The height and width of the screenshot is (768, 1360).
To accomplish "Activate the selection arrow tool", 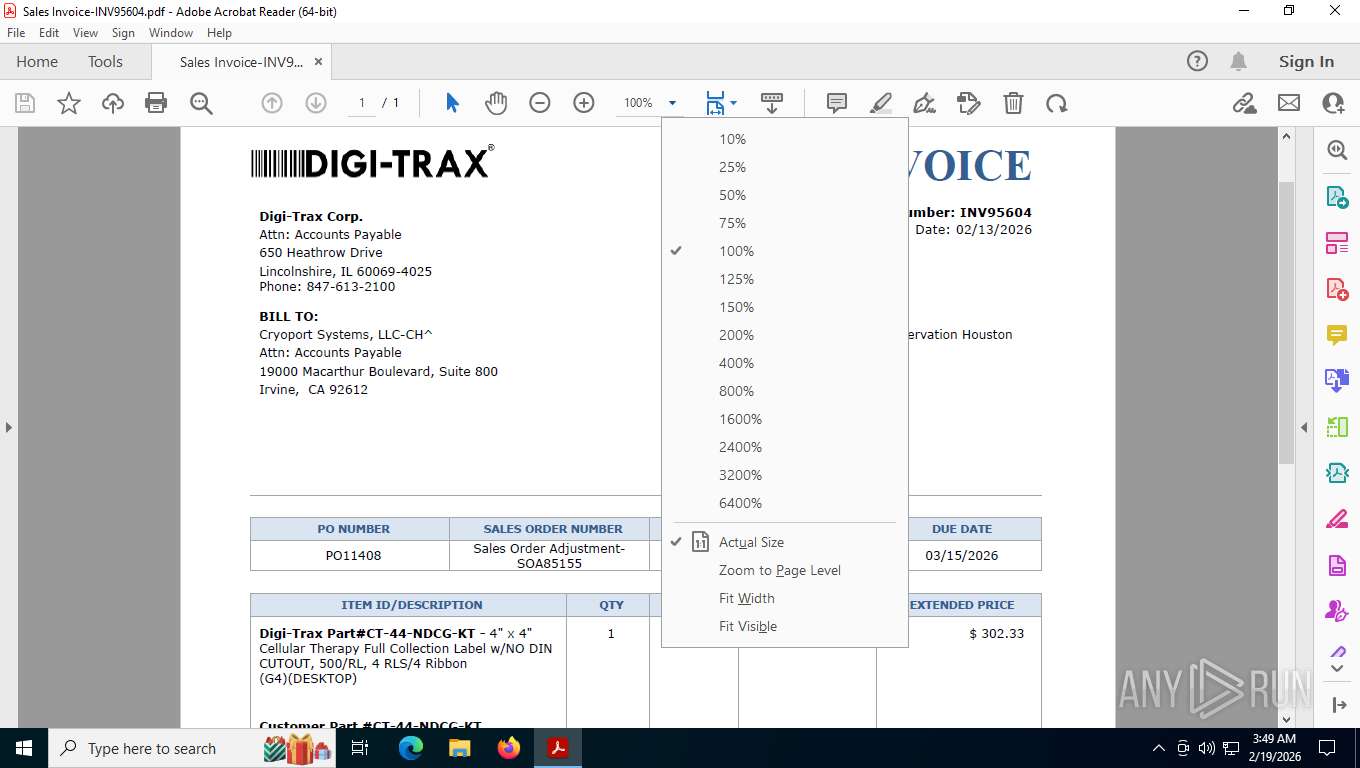I will [452, 103].
